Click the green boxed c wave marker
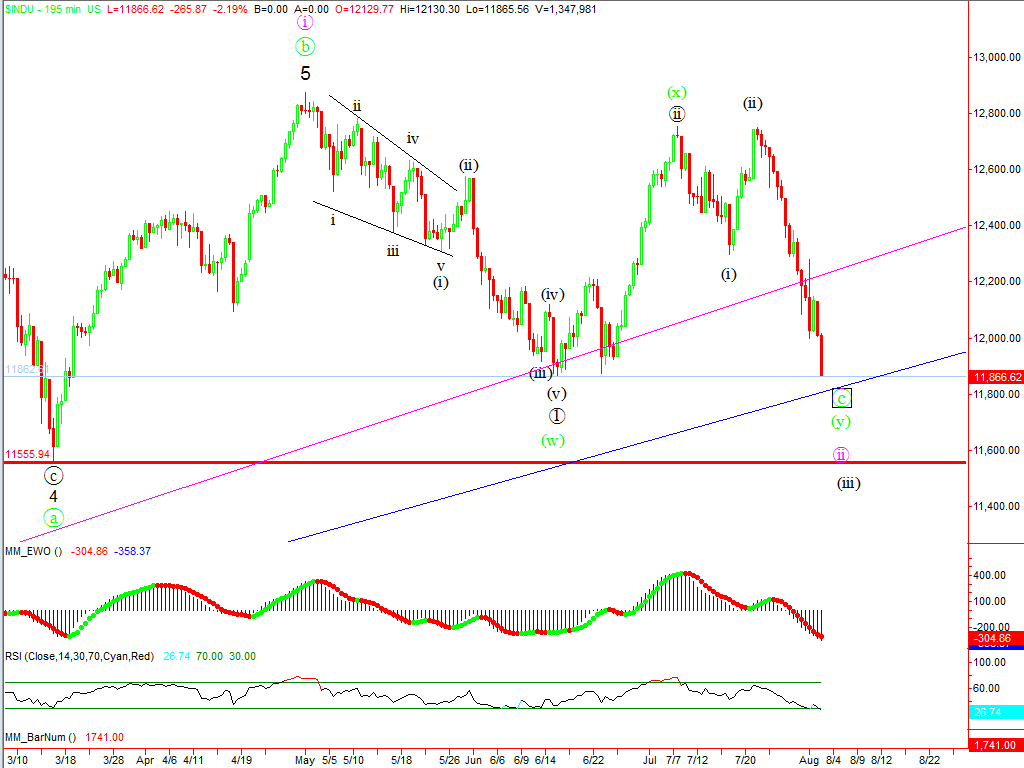1024x768 pixels. pyautogui.click(x=842, y=398)
